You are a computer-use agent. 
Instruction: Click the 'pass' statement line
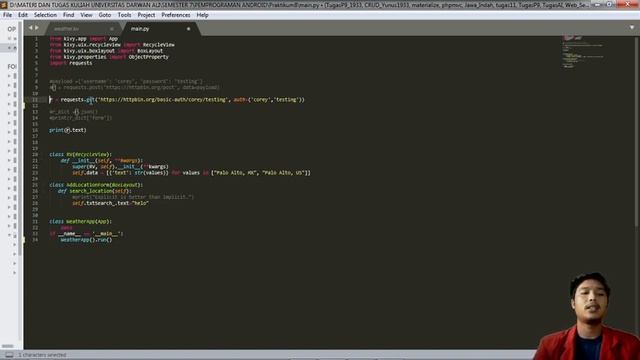66,228
